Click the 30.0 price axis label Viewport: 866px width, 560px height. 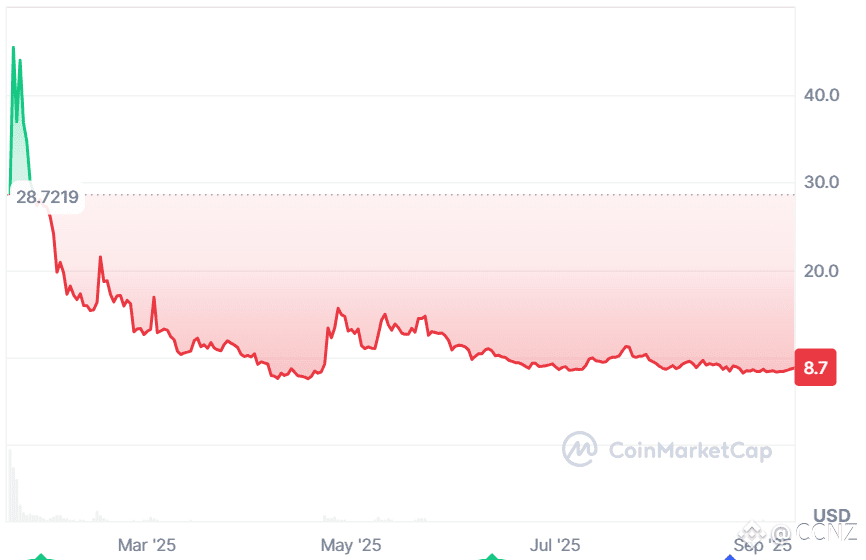[821, 182]
